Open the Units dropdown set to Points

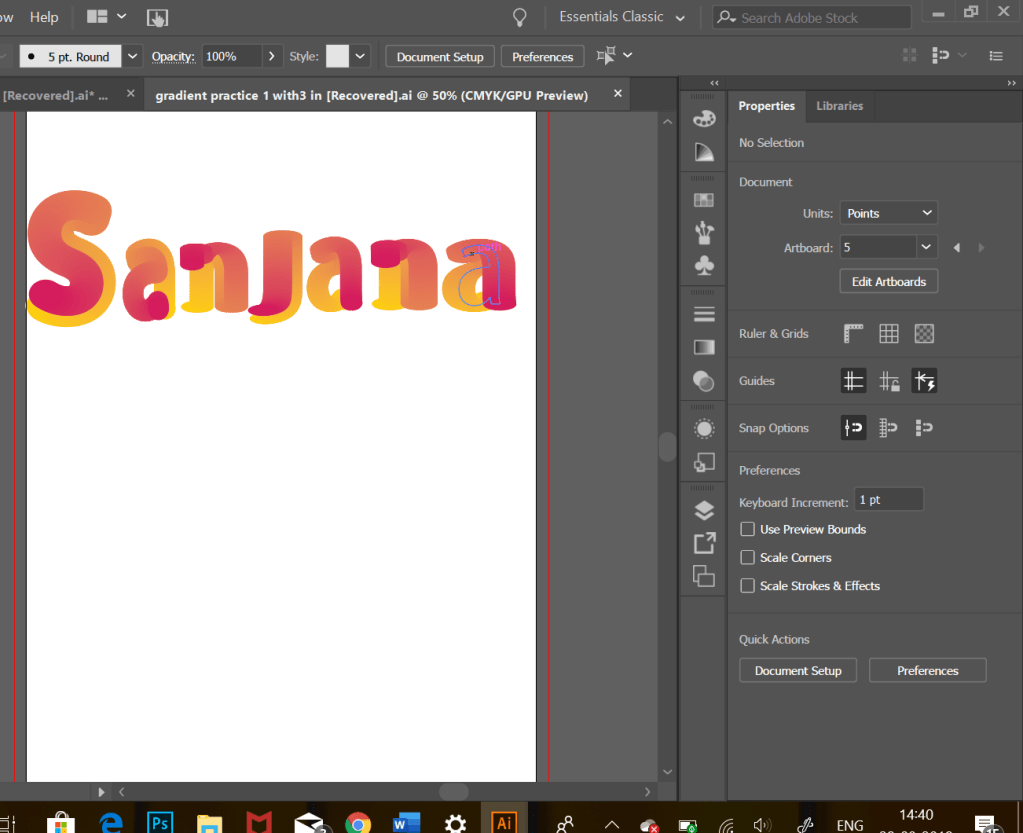point(888,213)
